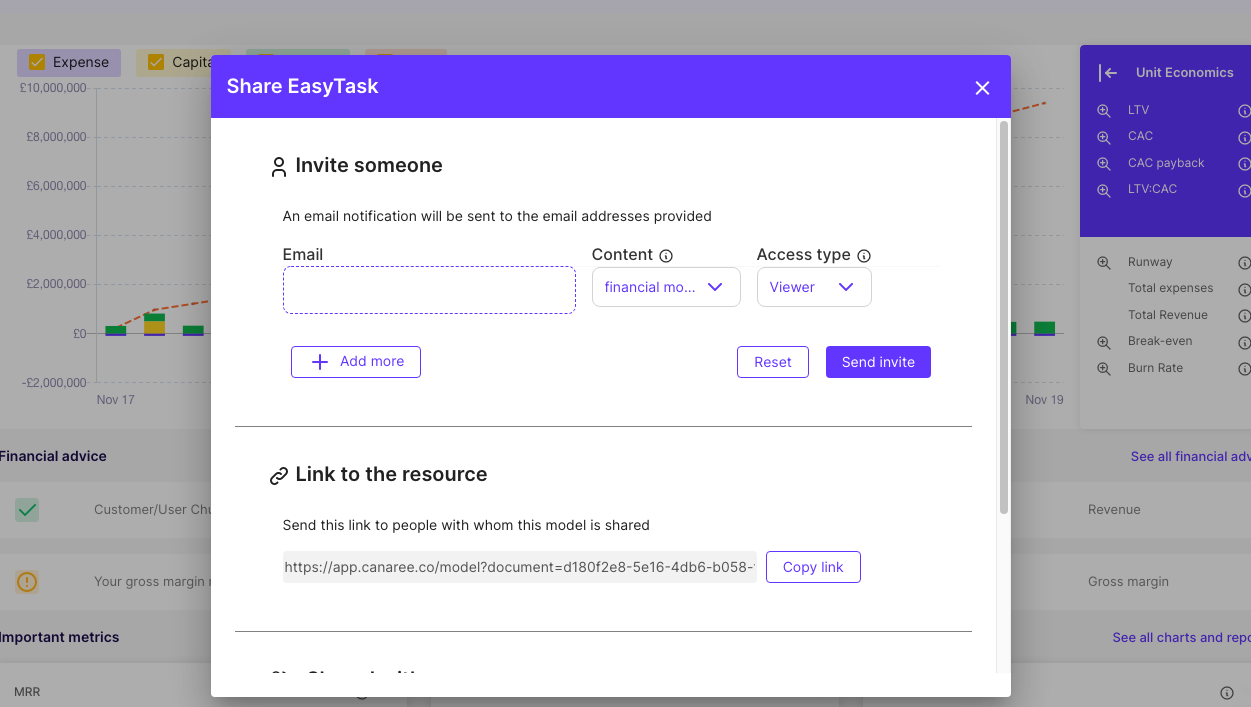Toggle the Capital checkbox in chart legend
Image resolution: width=1251 pixels, height=707 pixels.
point(156,62)
